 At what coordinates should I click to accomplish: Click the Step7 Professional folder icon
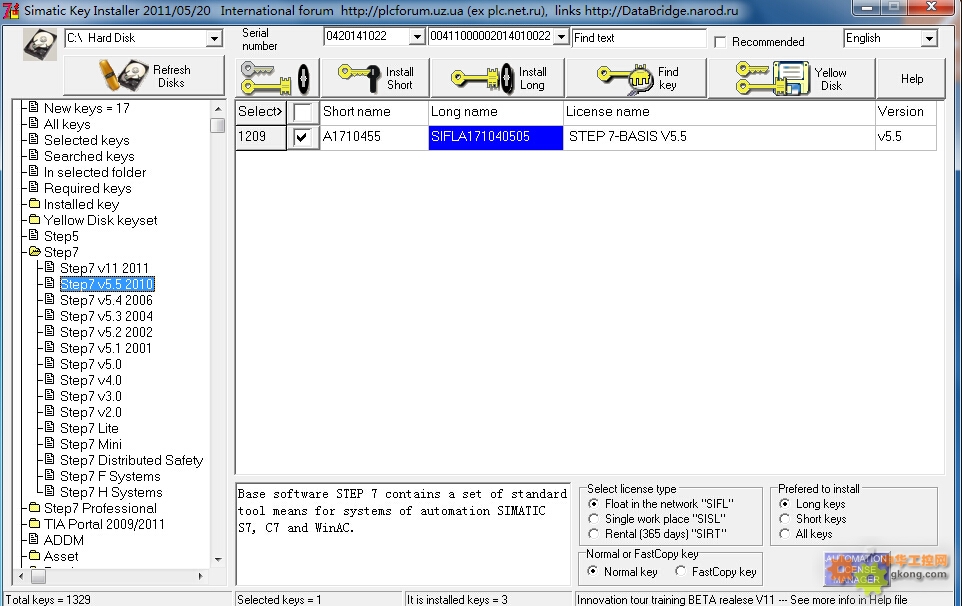(35, 507)
